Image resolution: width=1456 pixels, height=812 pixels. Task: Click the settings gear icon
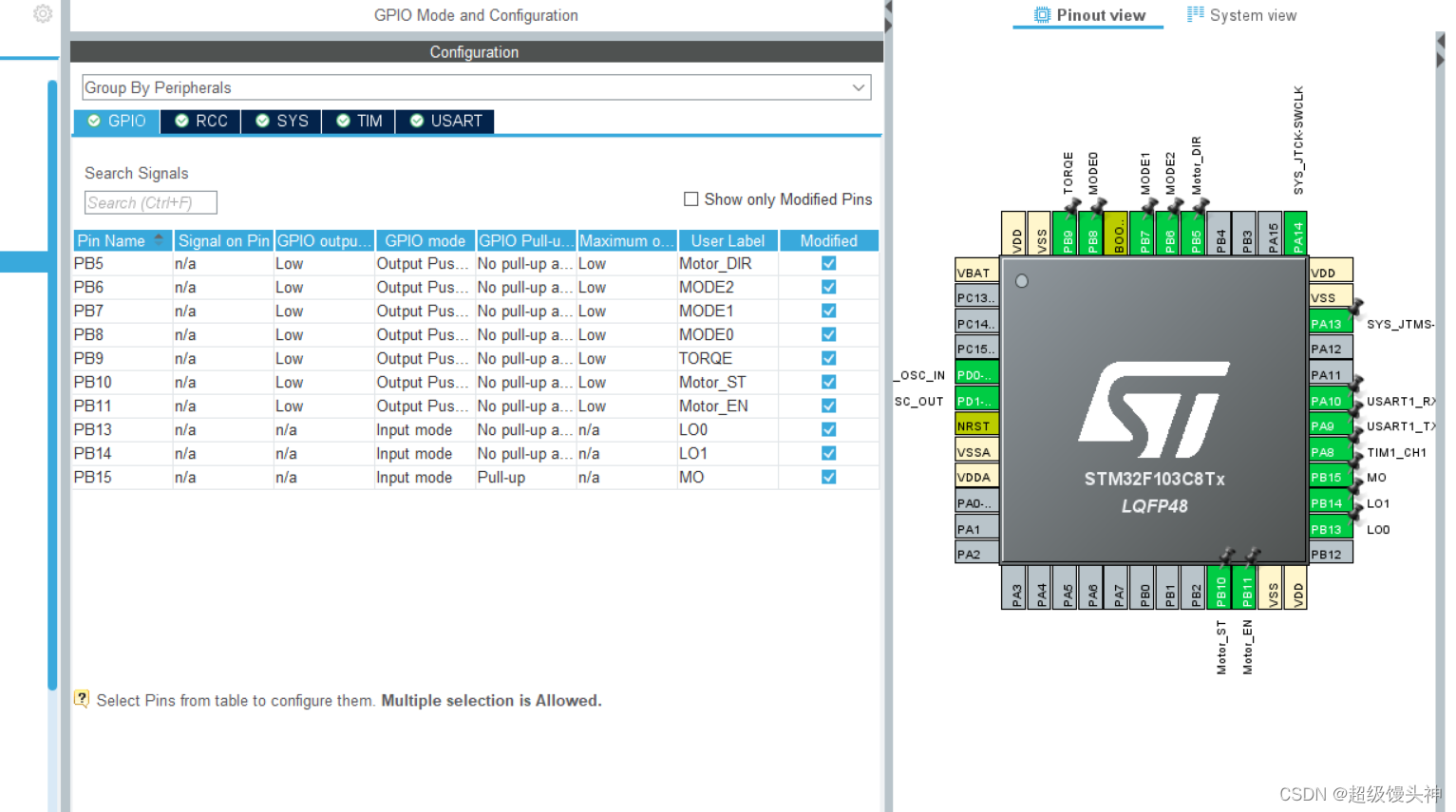coord(43,13)
